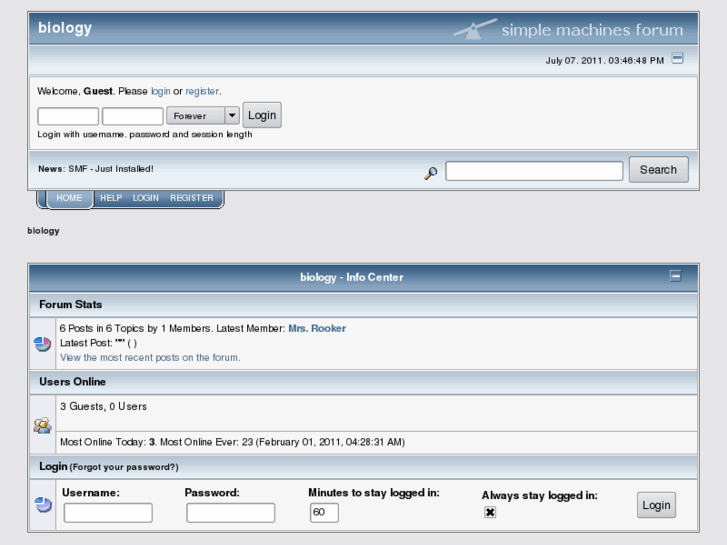Click the biology breadcrumb link
Viewport: 727px width, 545px height.
tap(43, 231)
